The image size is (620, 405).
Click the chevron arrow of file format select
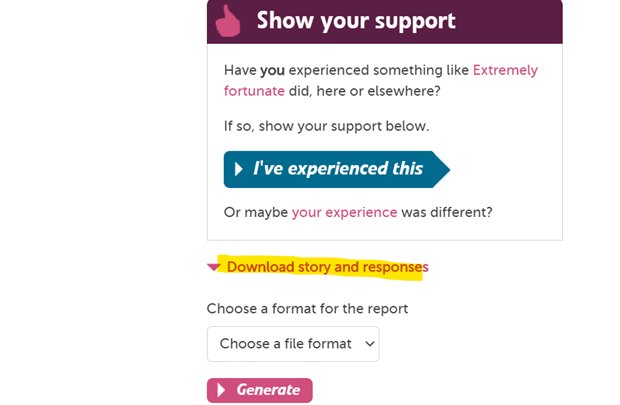pos(370,344)
